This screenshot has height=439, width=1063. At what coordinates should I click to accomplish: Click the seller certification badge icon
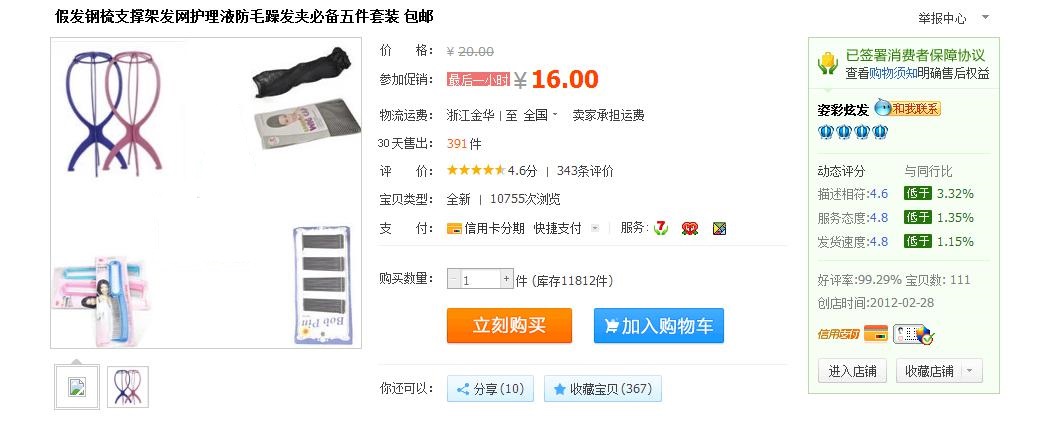pyautogui.click(x=914, y=333)
